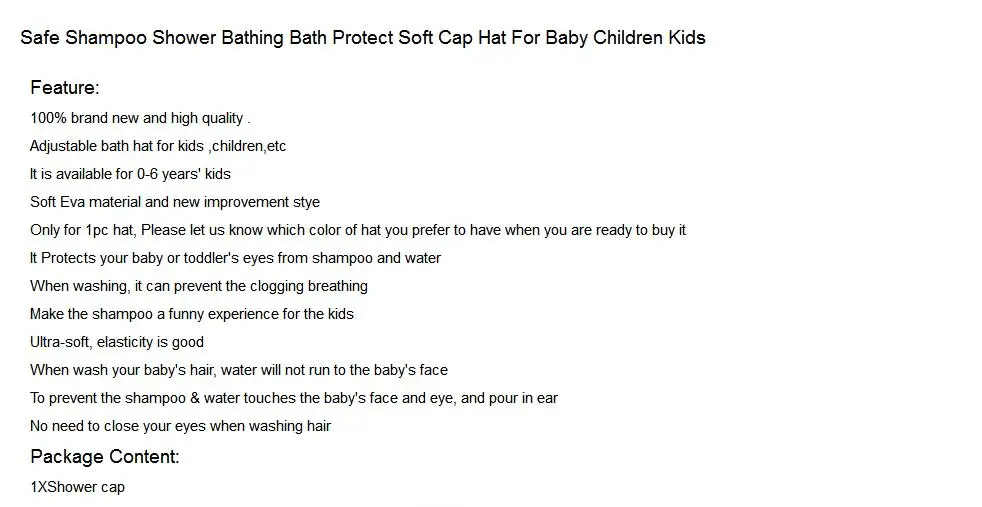The height and width of the screenshot is (507, 982).
Task: Click the '1XShower cap' text
Action: 78,487
